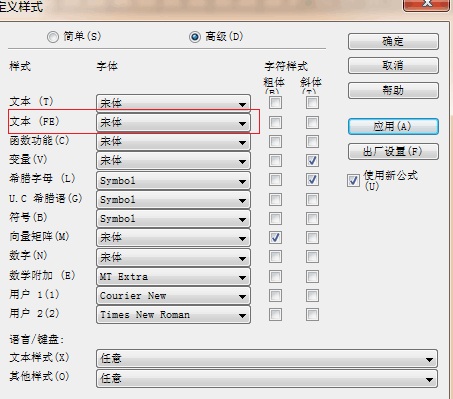Toggle bold checkbox for 希腊字母(L)
The height and width of the screenshot is (399, 453).
coord(275,180)
